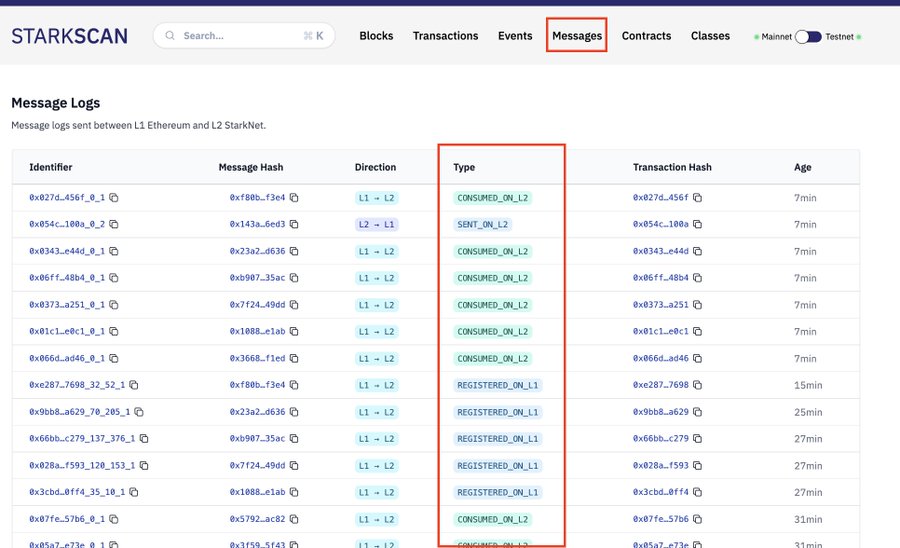
Task: Copy identifier 0x66bb…c279_137_376_1
Action: pos(144,438)
